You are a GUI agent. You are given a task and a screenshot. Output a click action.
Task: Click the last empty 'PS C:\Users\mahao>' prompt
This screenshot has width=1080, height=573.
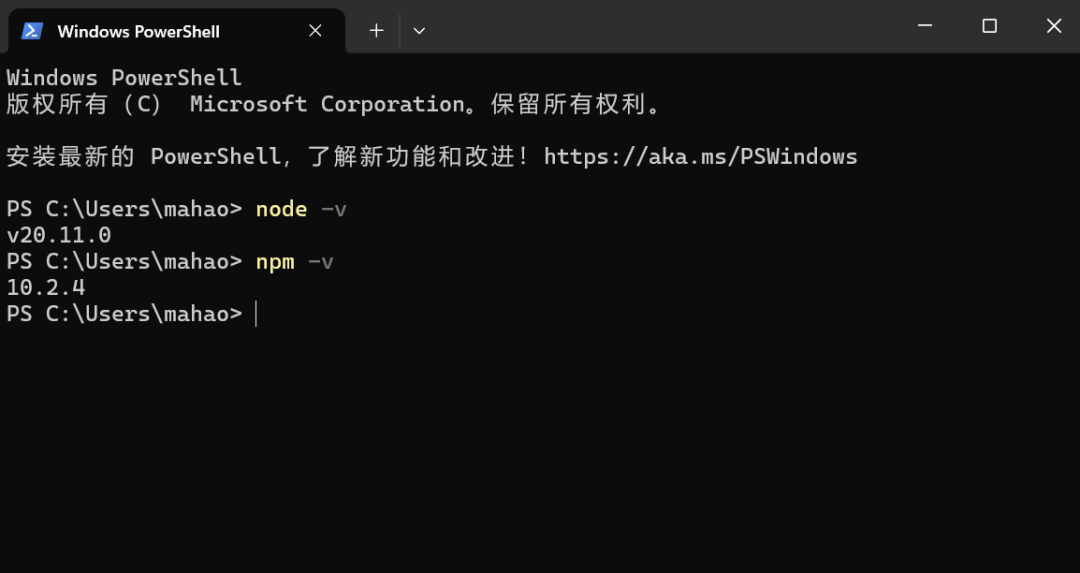point(125,313)
